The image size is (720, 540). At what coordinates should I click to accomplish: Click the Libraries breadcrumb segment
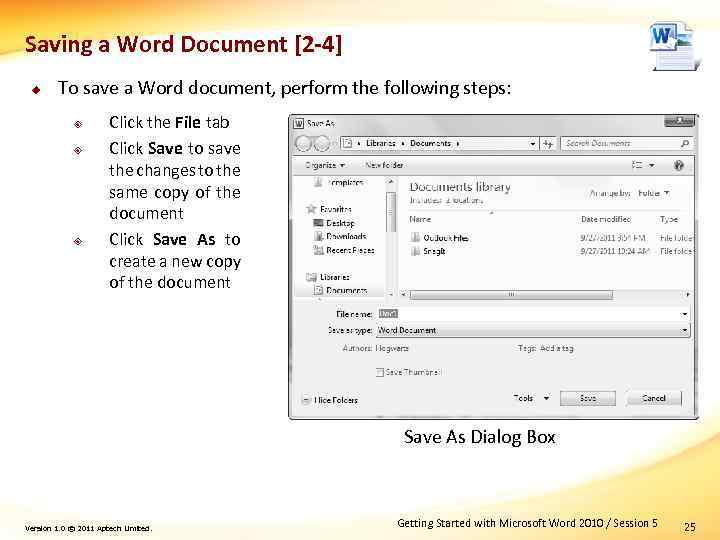pos(381,143)
